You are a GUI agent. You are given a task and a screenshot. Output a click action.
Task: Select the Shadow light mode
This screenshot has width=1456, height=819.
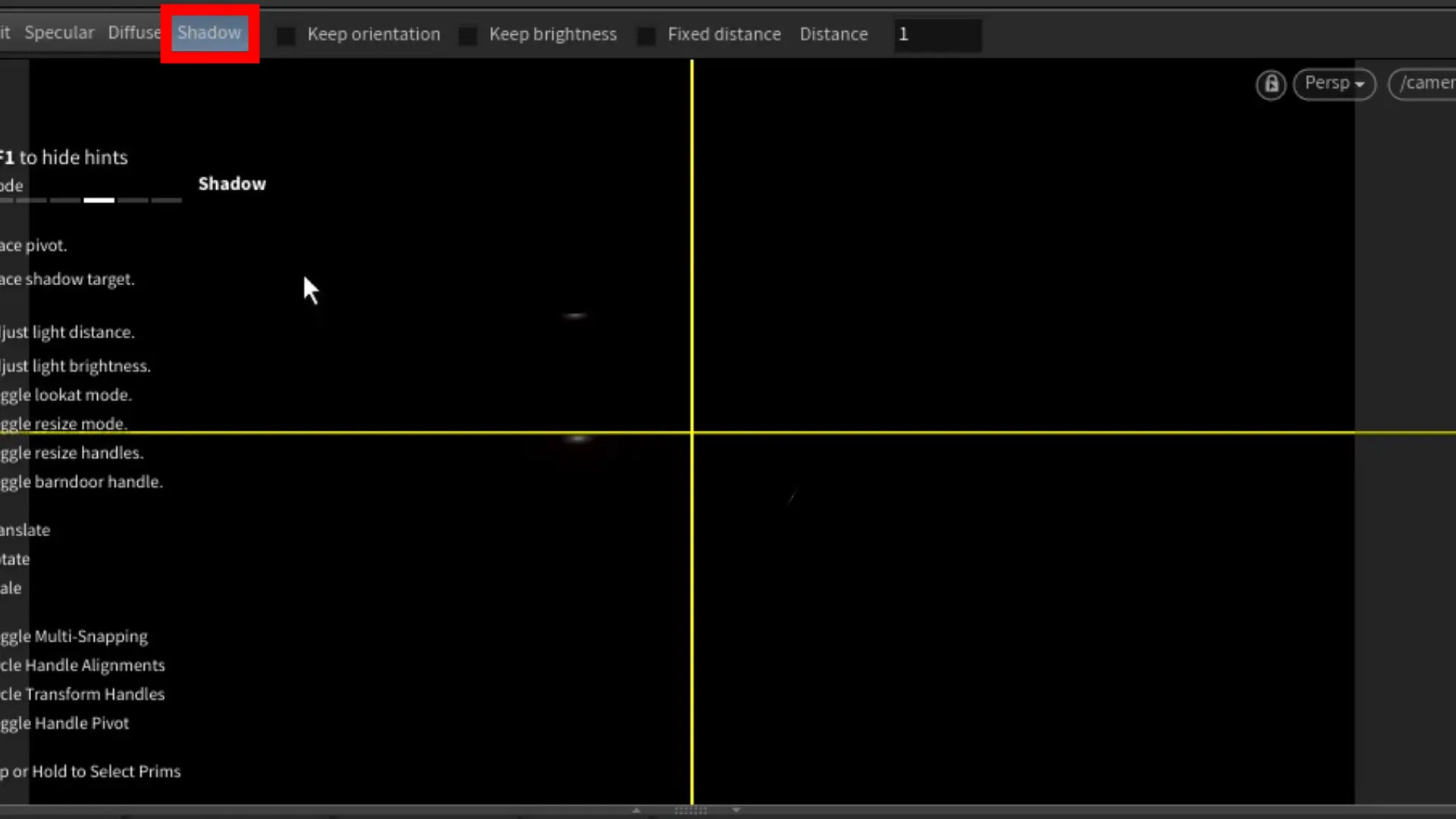[209, 33]
